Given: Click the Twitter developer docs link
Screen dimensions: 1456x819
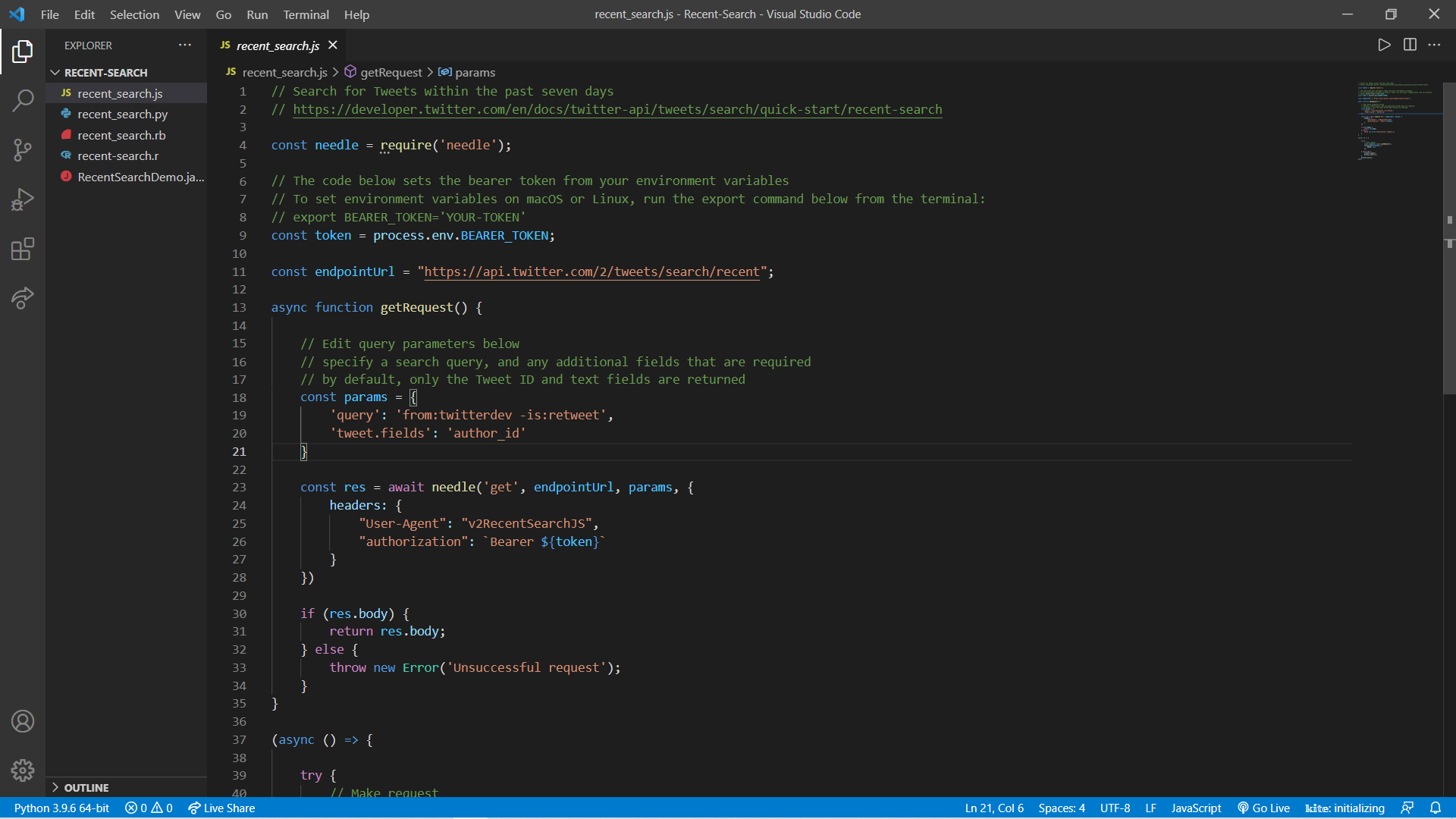Looking at the screenshot, I should point(617,109).
